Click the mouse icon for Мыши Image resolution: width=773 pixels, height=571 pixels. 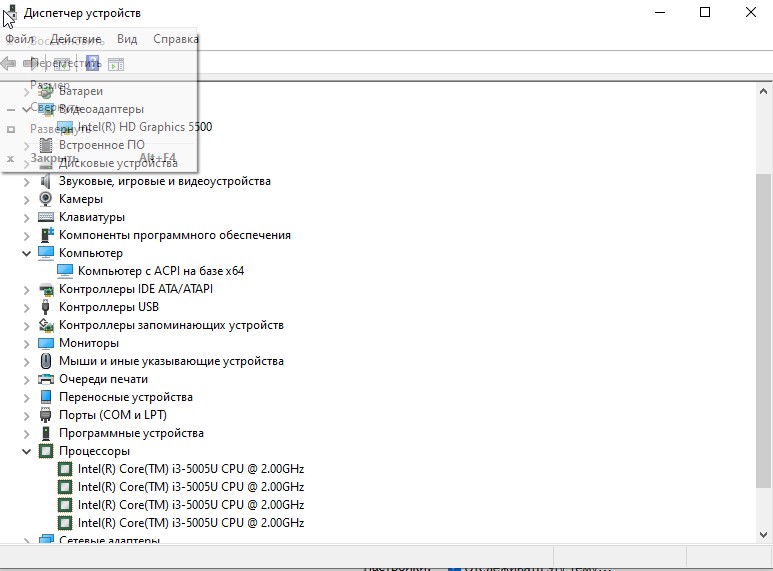click(45, 361)
